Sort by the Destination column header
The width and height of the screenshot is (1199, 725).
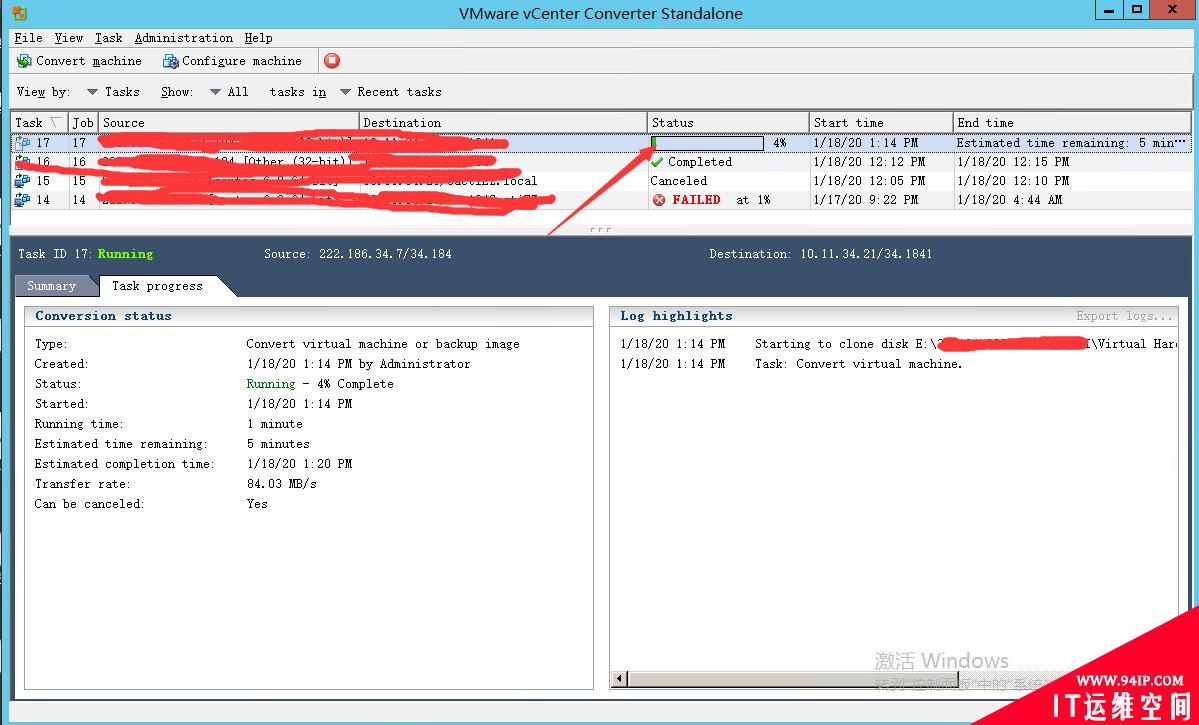point(503,122)
